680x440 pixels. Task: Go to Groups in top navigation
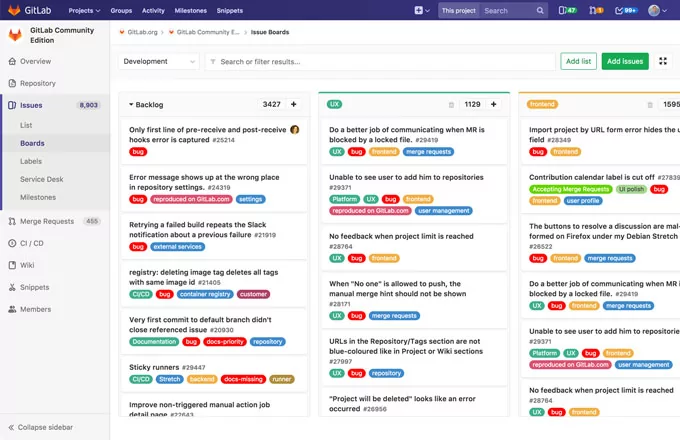121,10
